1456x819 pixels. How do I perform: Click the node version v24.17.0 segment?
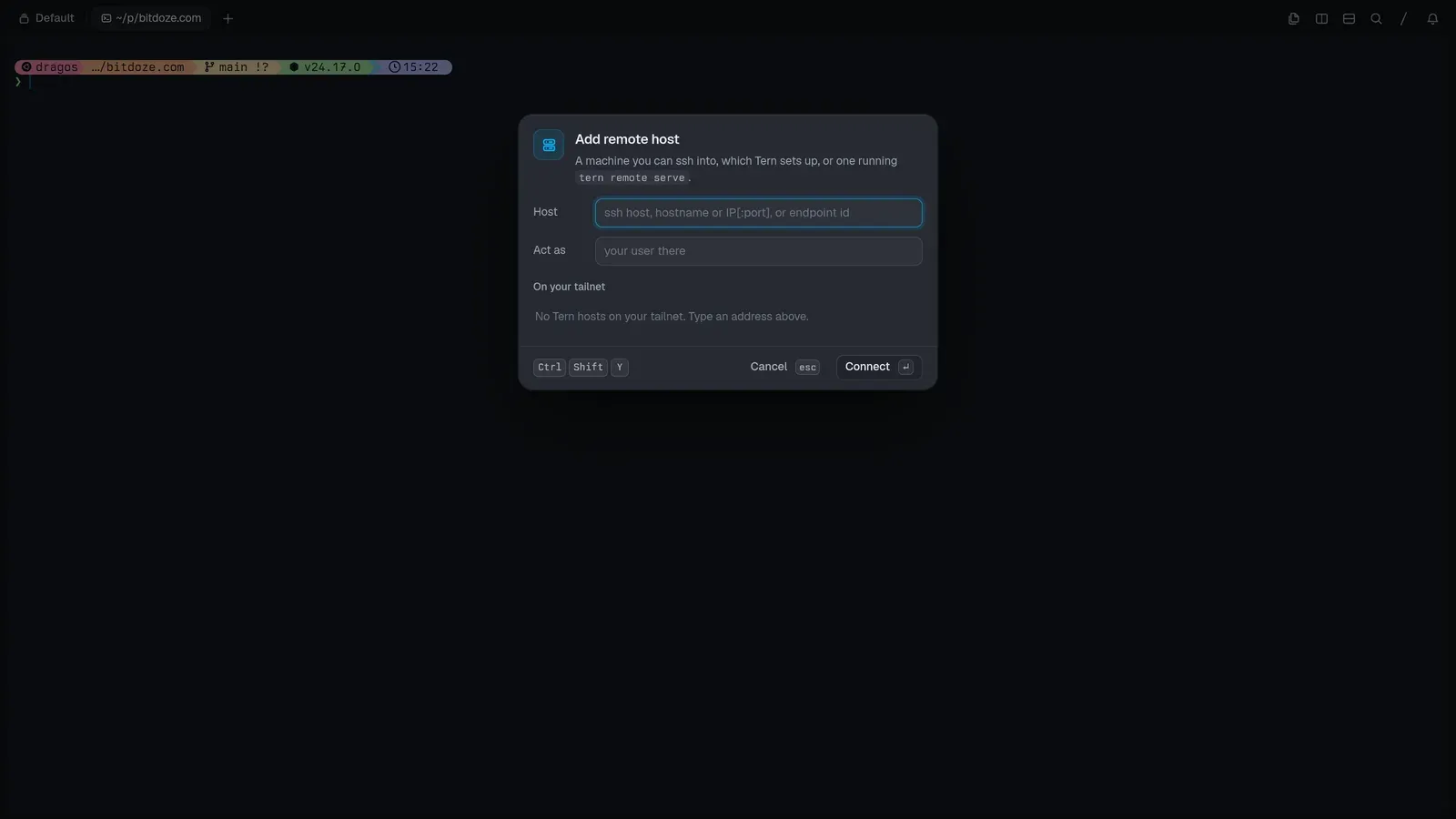(325, 67)
